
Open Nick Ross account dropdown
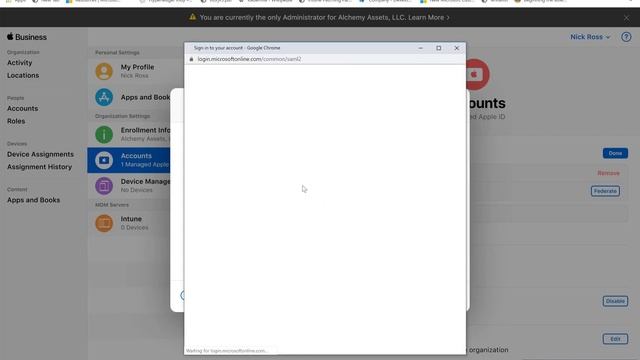click(590, 37)
